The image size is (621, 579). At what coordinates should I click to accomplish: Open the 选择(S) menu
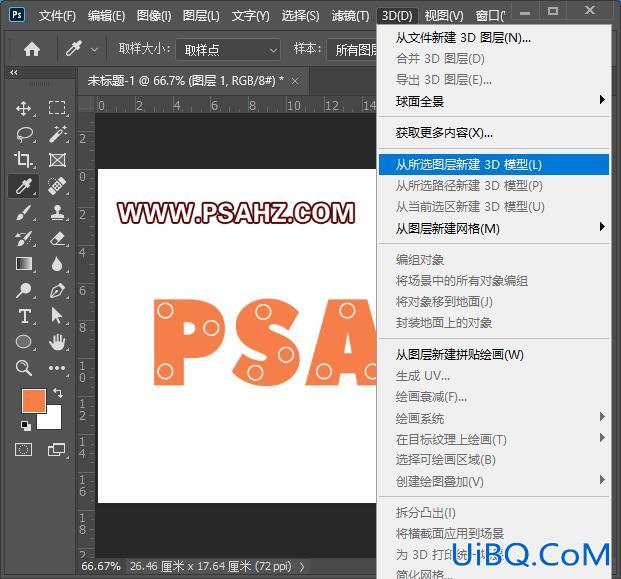point(300,16)
